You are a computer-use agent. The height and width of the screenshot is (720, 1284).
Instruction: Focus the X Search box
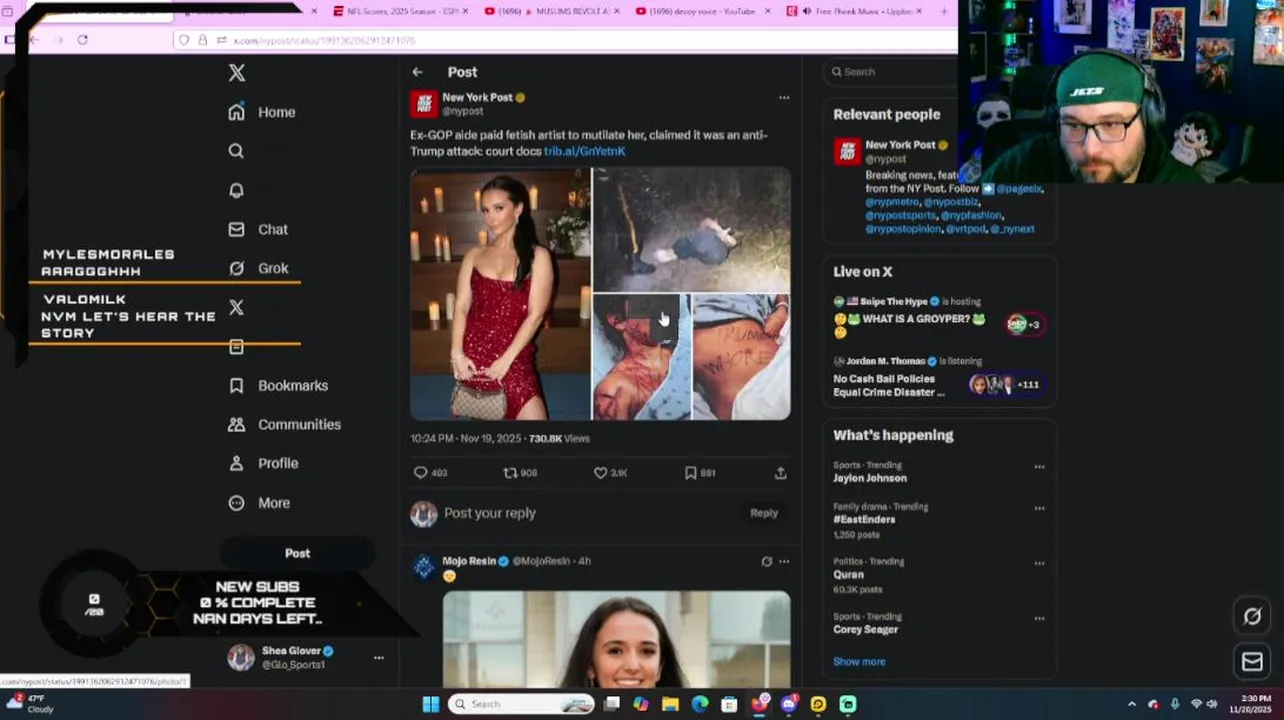892,72
